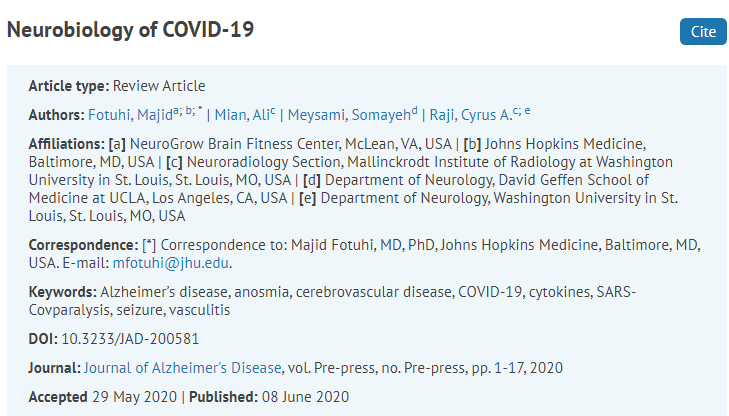Open author link Raji, Cyrus A.
This screenshot has height=416, width=729.
(x=471, y=115)
